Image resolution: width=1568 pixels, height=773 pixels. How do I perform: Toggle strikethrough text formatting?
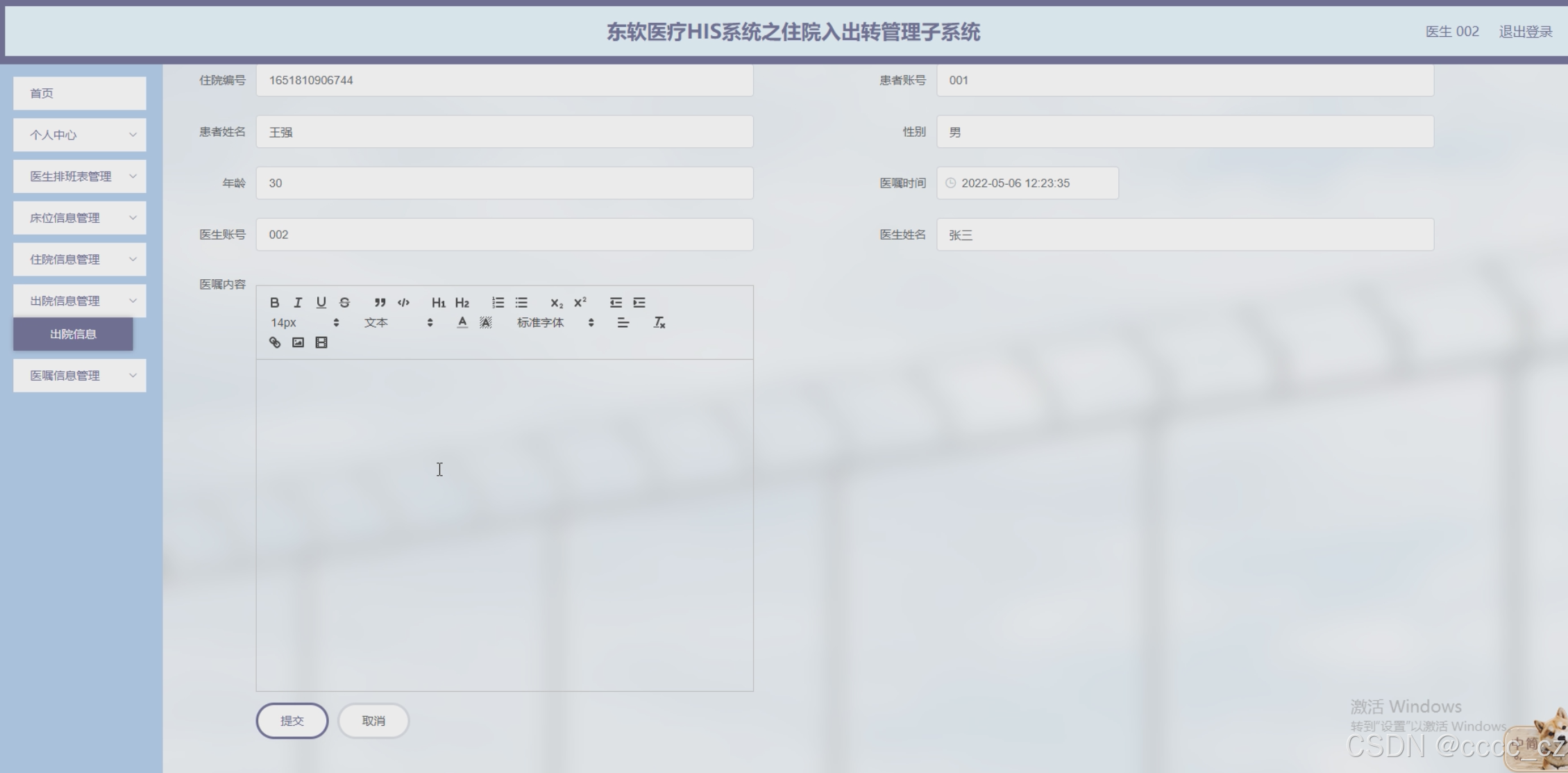(x=344, y=303)
